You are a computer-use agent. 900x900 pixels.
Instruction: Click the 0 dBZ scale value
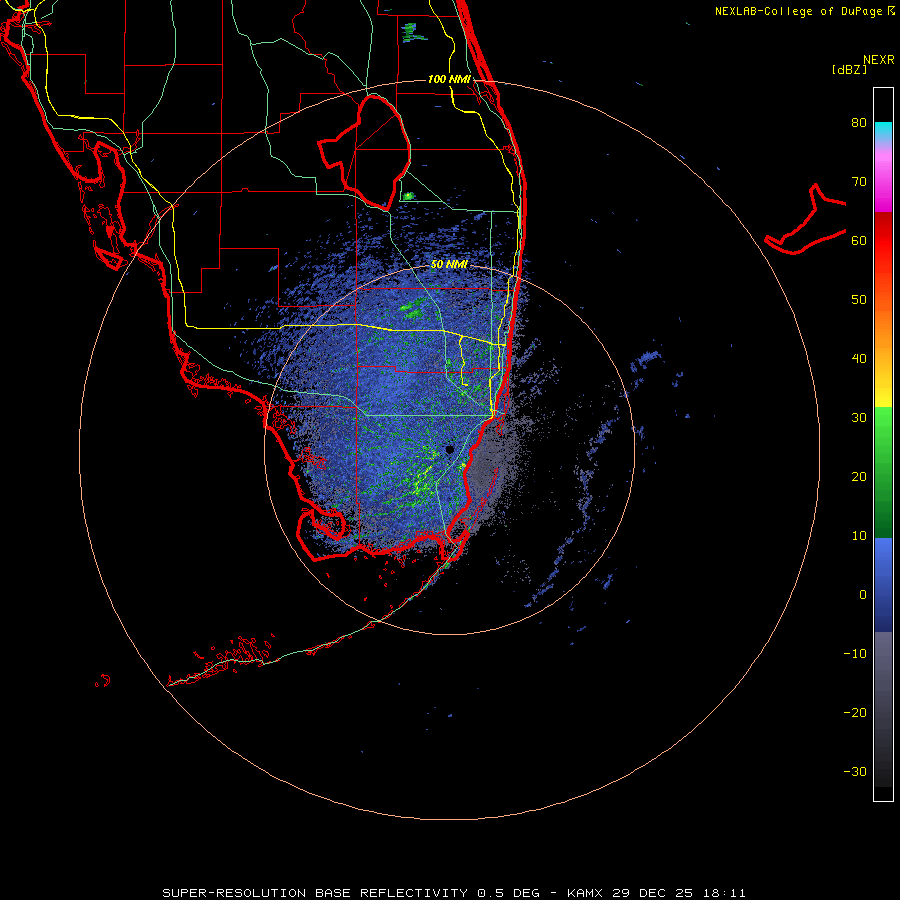tap(863, 595)
